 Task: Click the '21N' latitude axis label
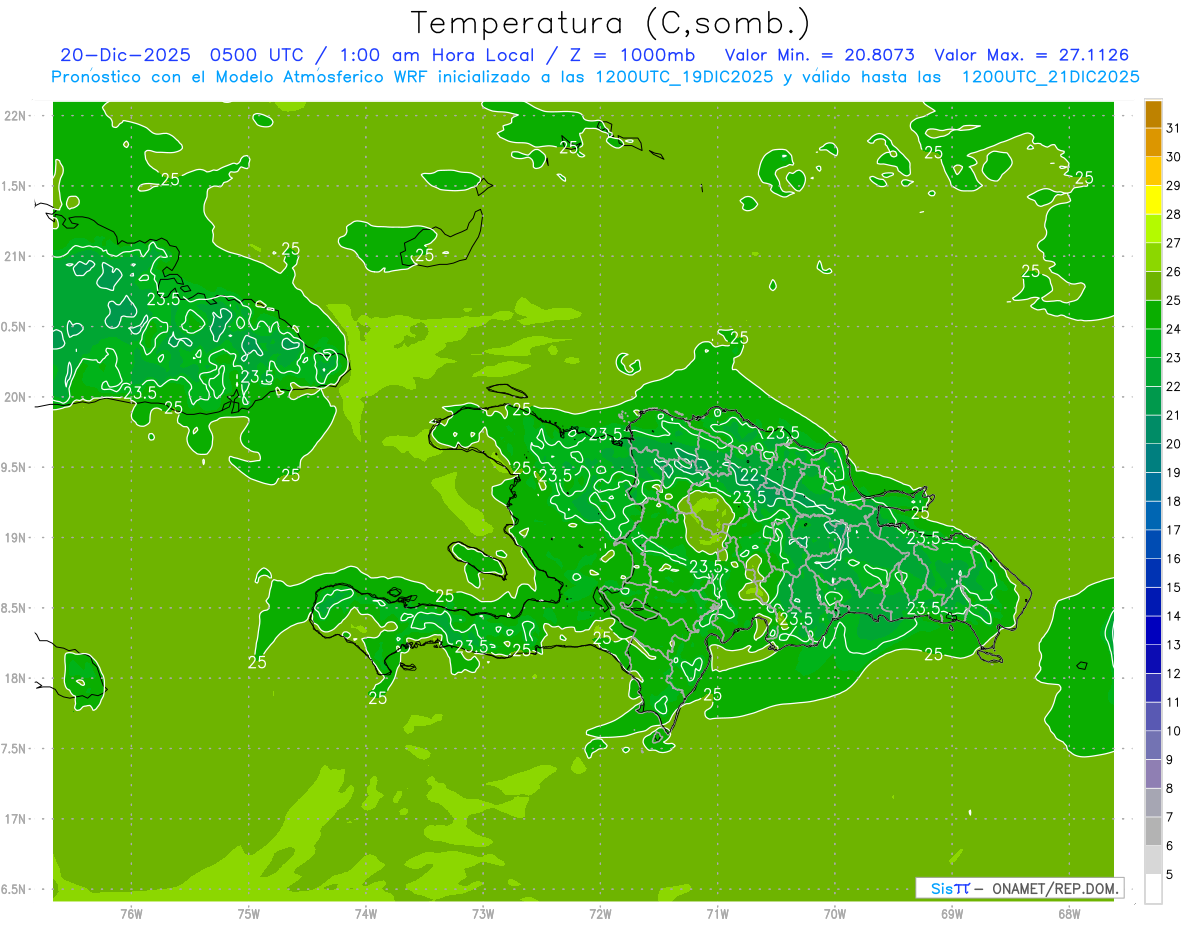pos(16,257)
